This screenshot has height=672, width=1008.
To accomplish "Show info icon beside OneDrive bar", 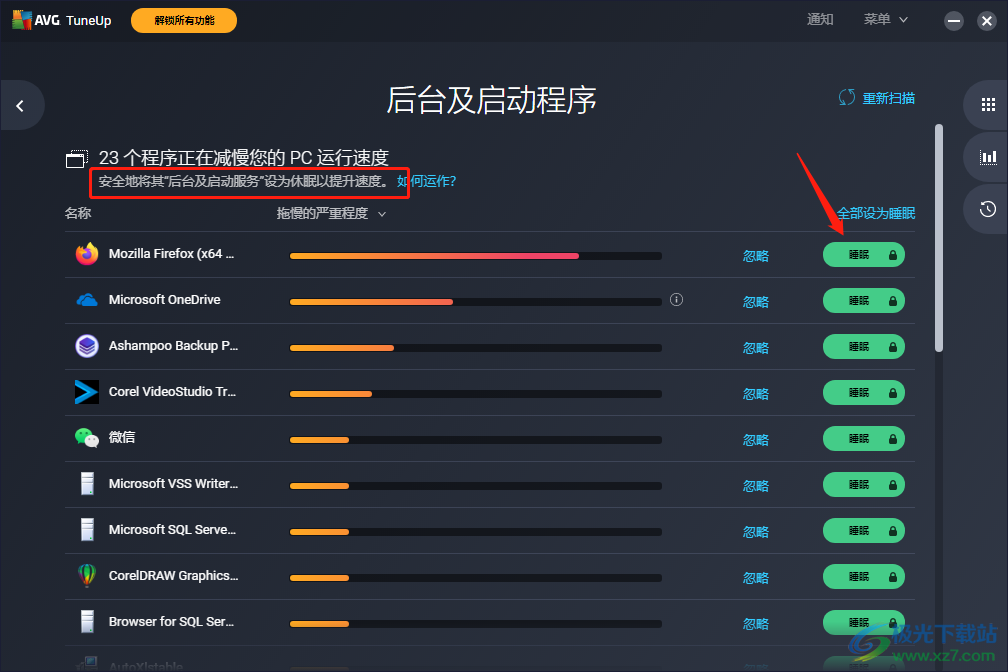I will point(676,300).
